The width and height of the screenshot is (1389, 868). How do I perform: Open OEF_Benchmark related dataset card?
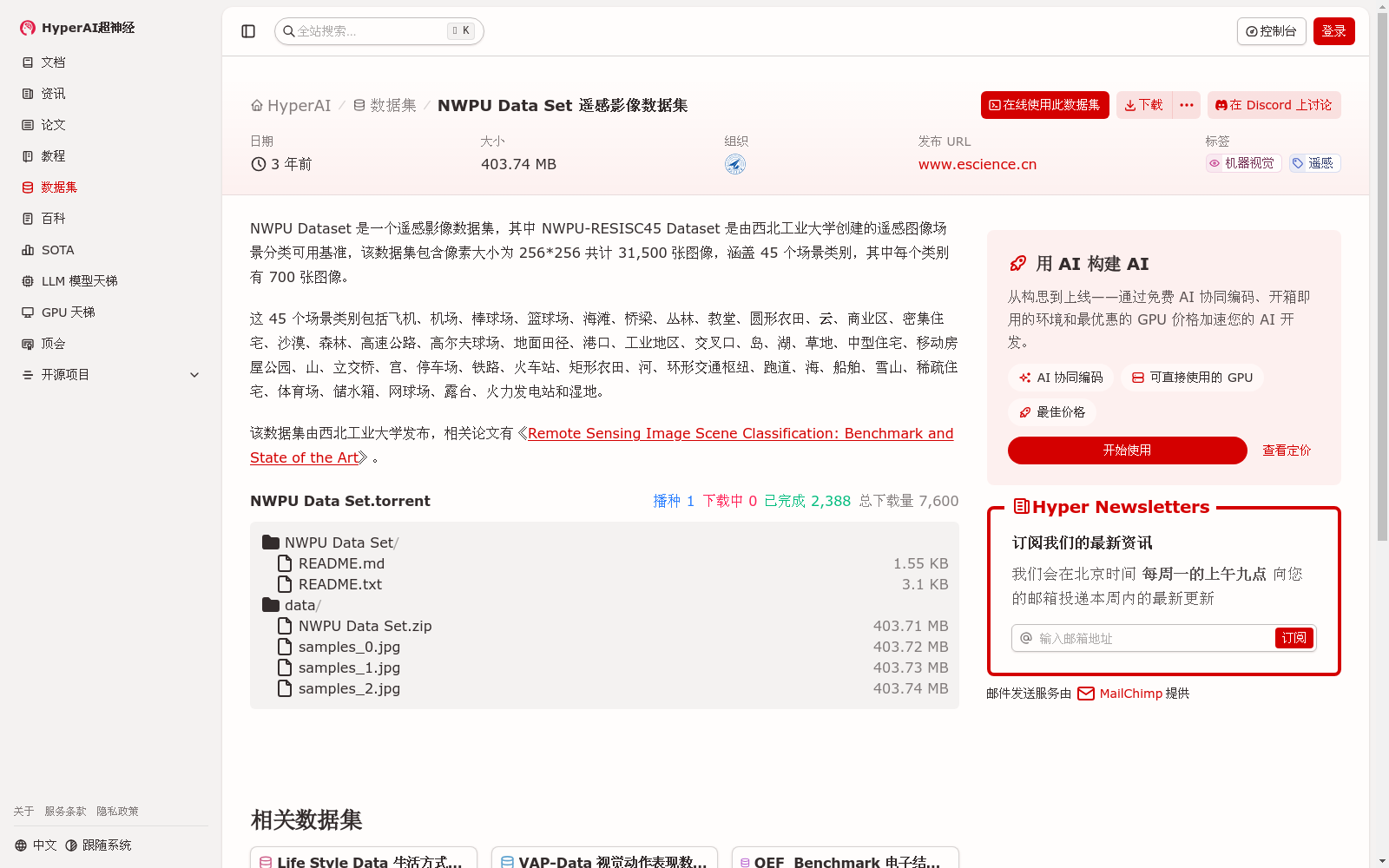pos(846,858)
